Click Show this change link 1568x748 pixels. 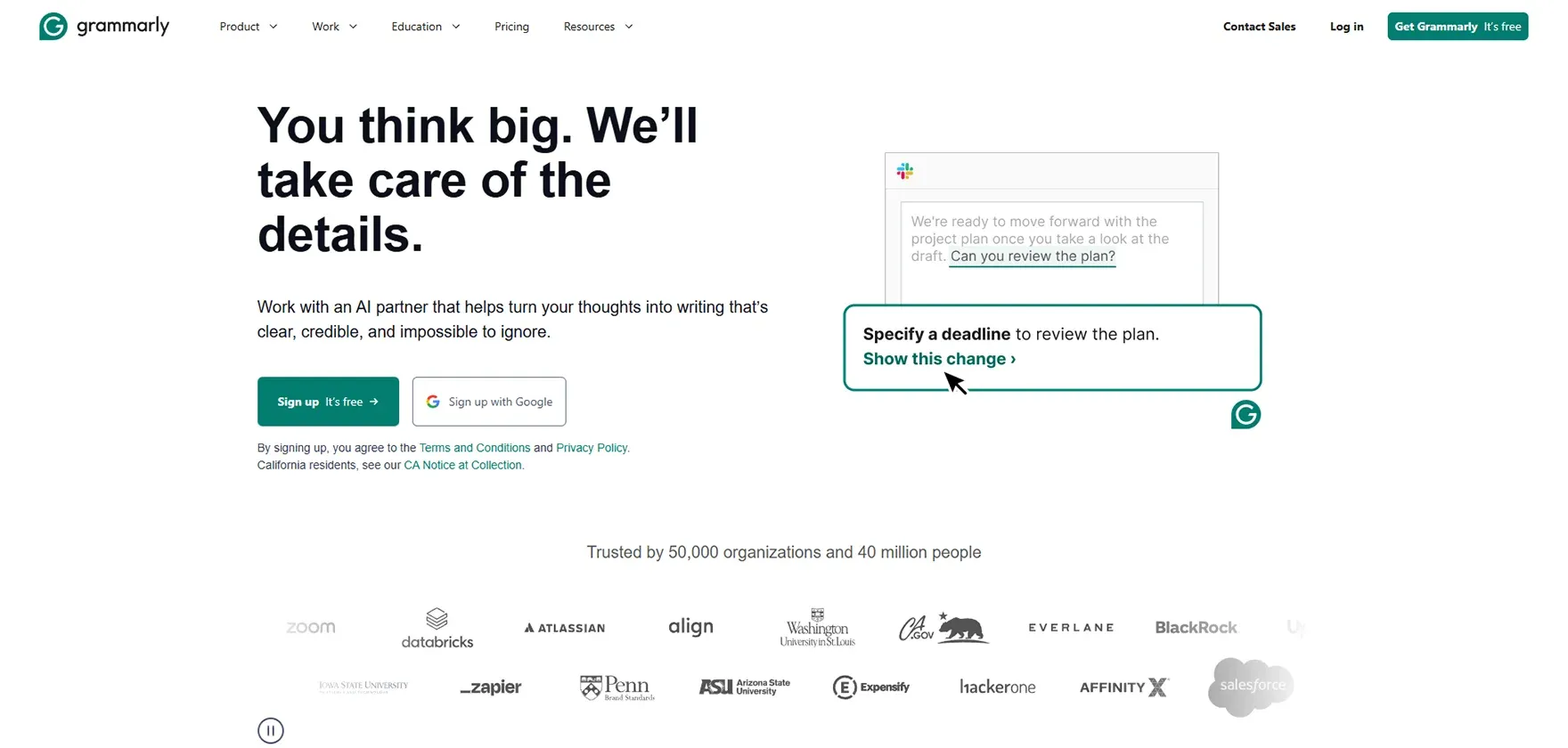pyautogui.click(x=939, y=359)
